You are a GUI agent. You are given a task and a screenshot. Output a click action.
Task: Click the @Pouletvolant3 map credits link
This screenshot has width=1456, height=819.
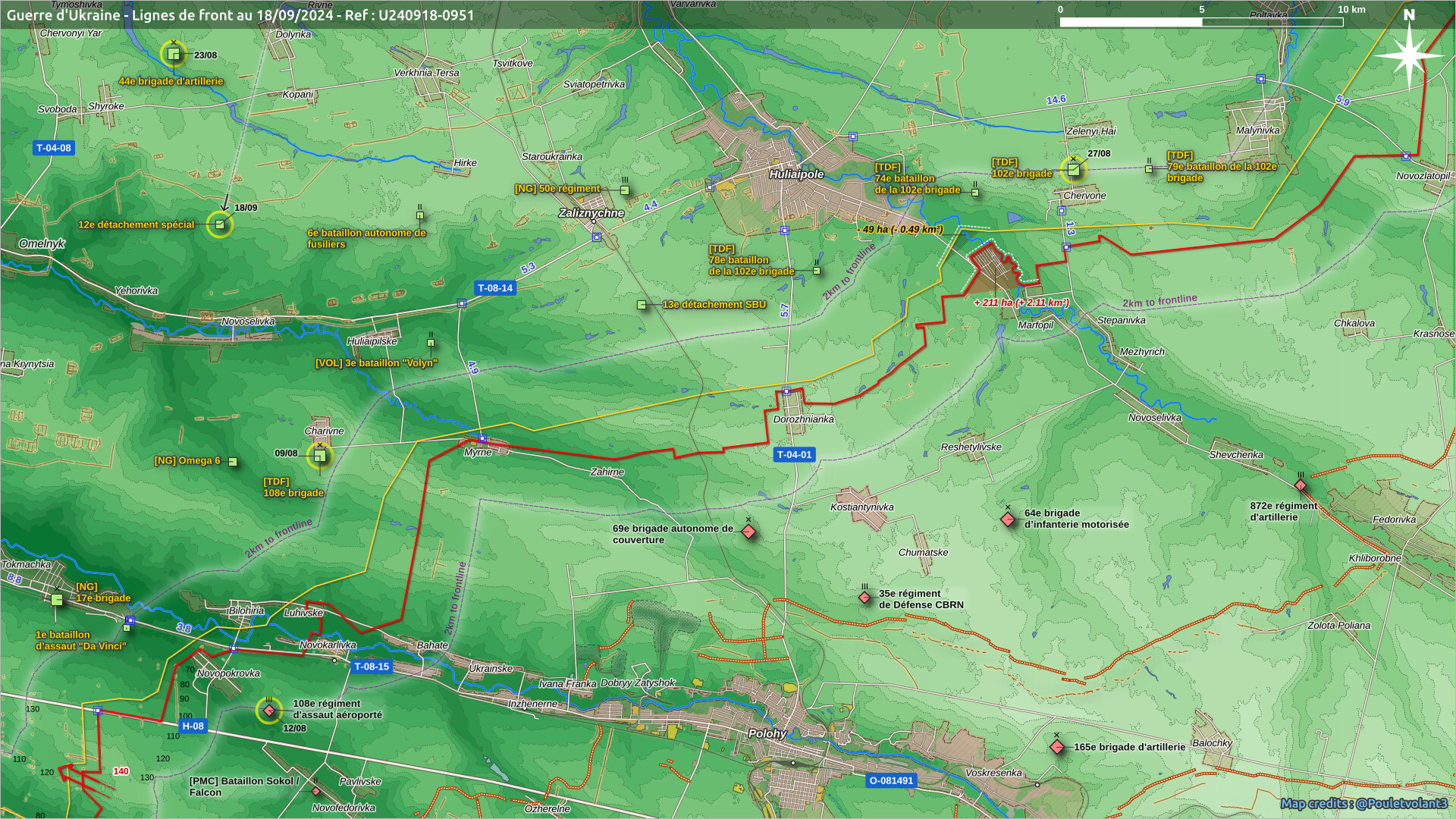pyautogui.click(x=1401, y=803)
